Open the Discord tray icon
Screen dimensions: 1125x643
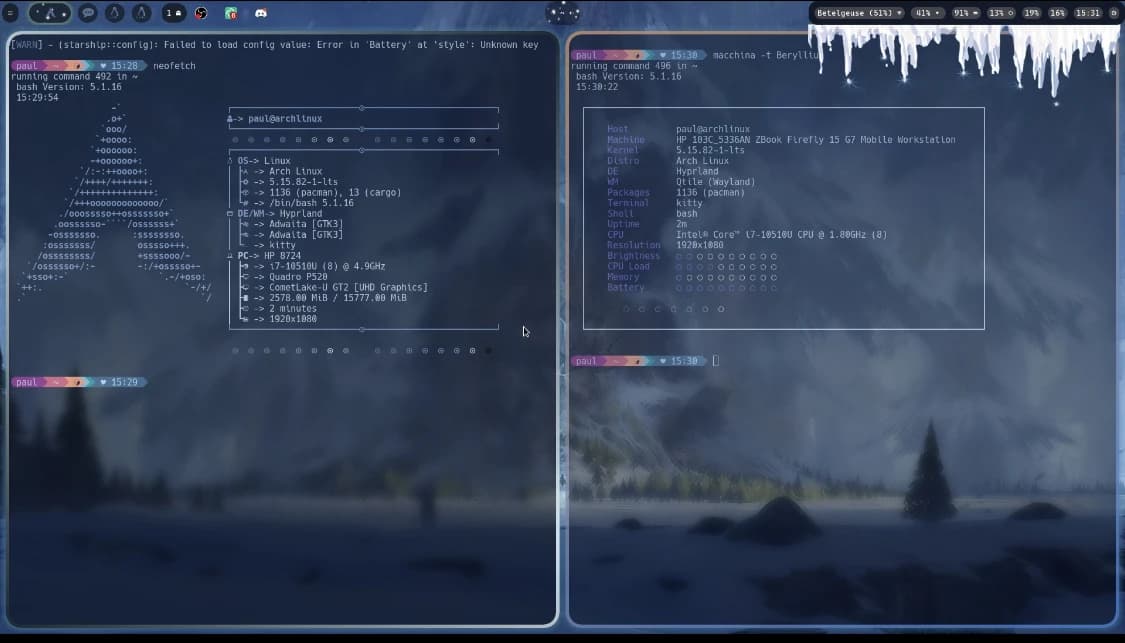(261, 13)
